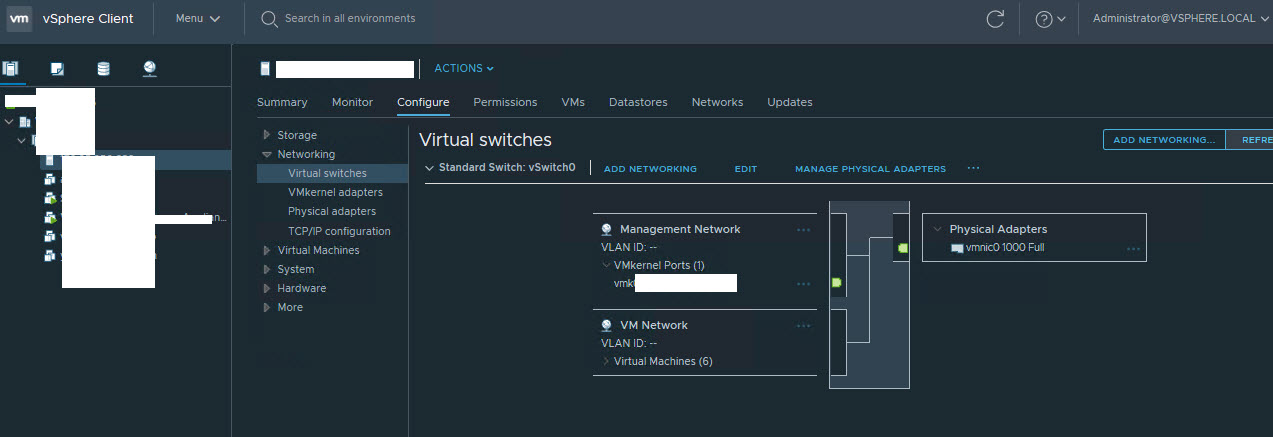Open the Actions dropdown menu
The height and width of the screenshot is (437, 1273).
point(464,68)
